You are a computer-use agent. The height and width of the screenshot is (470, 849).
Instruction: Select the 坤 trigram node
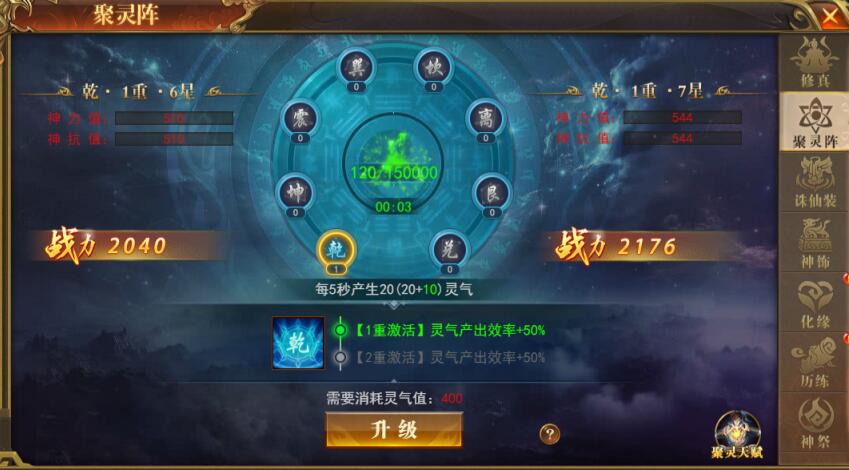pyautogui.click(x=295, y=193)
